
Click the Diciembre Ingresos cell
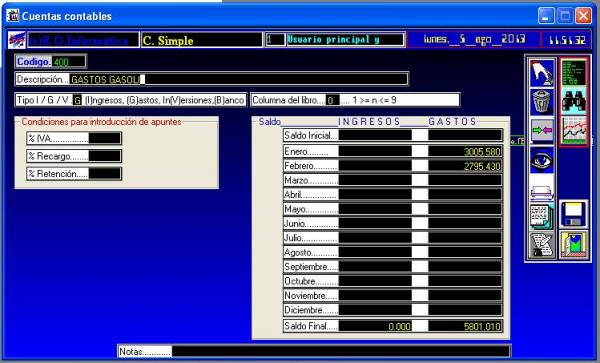(x=375, y=310)
